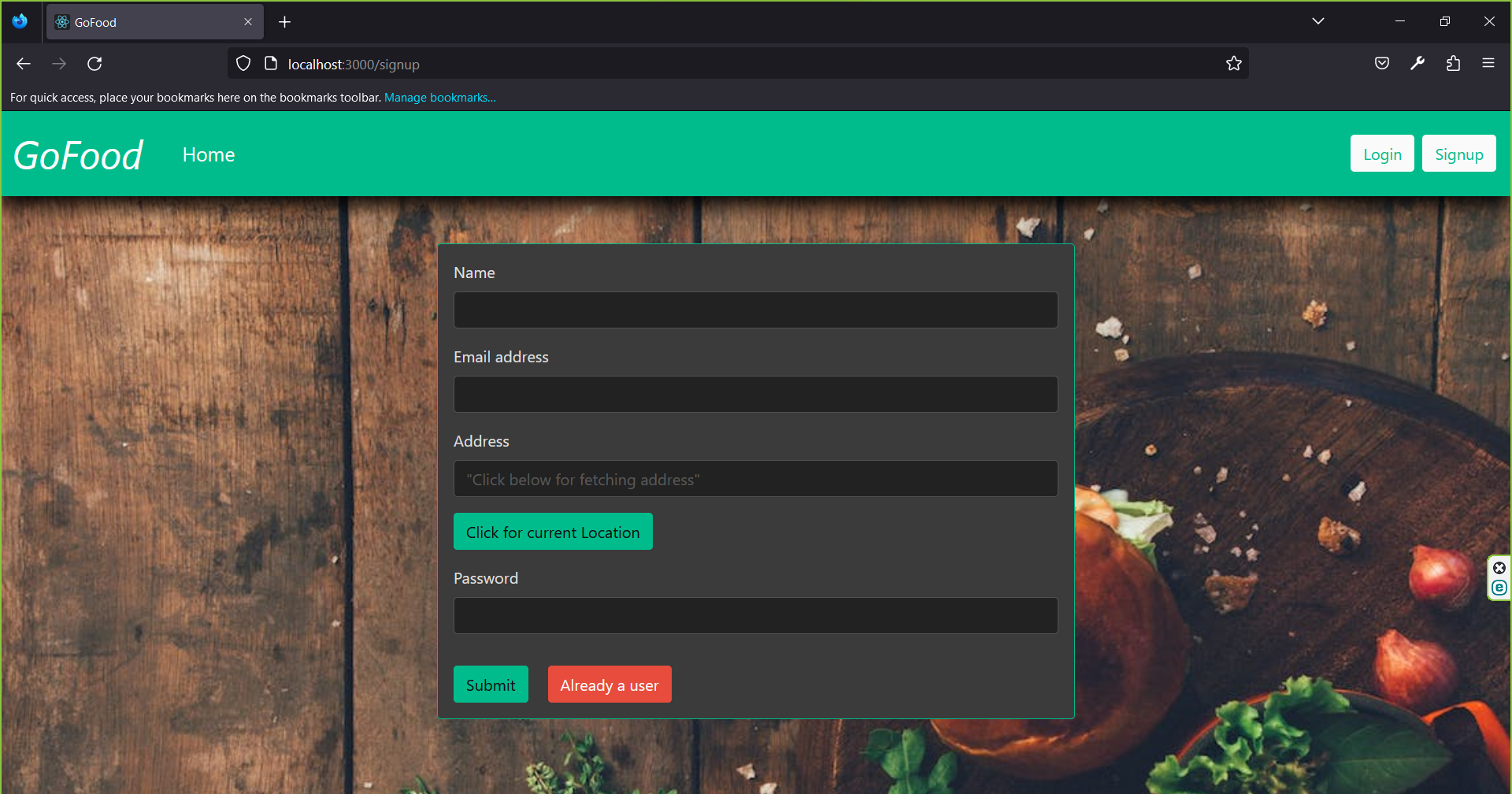
Task: Open the list all tabs chevron
Action: [1318, 21]
